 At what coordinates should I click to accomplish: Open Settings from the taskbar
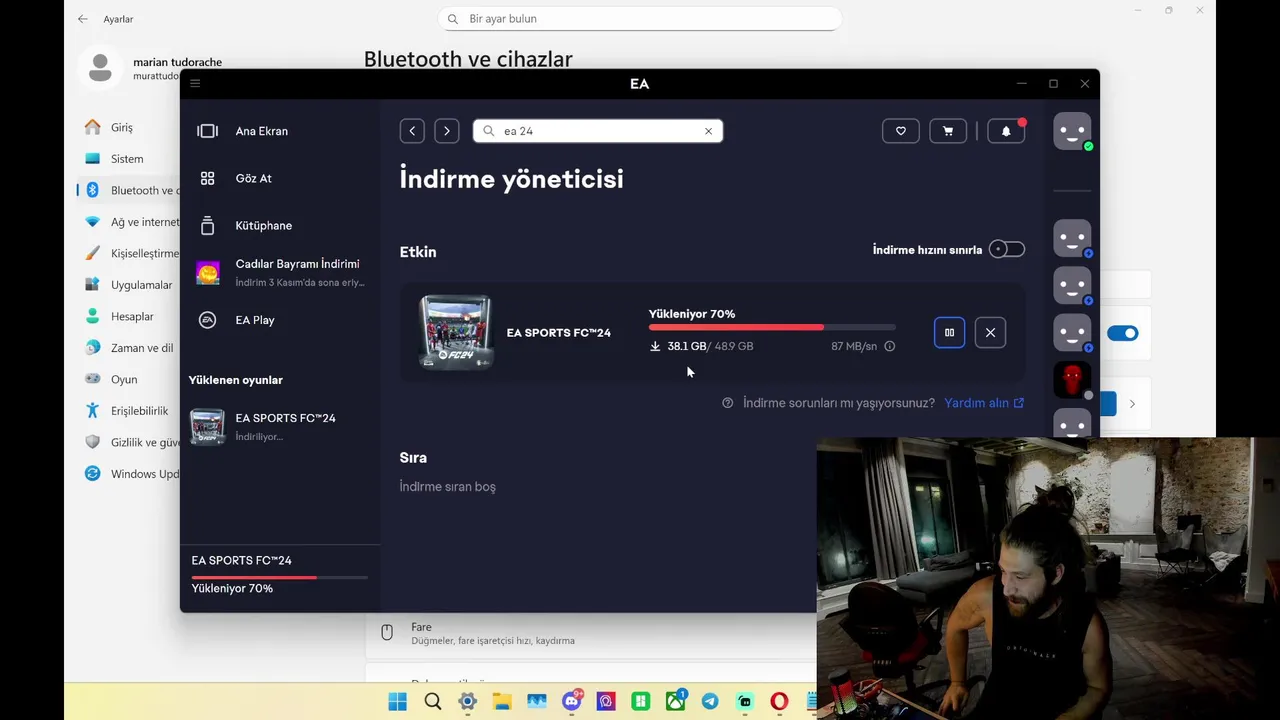click(x=467, y=702)
